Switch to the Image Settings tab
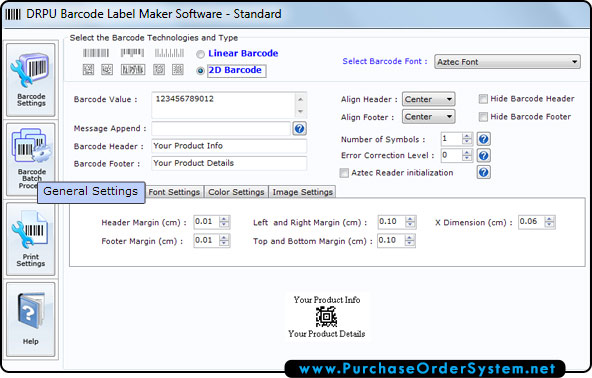 tap(302, 192)
